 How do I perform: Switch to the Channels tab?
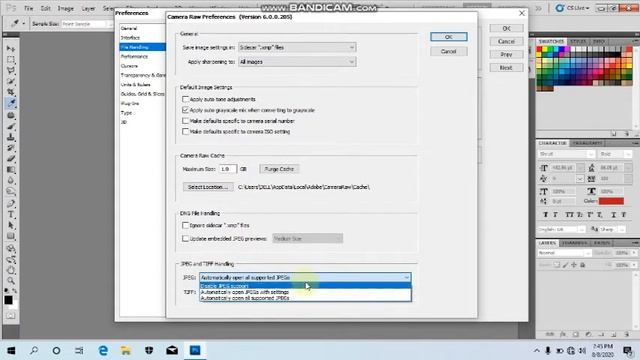point(574,243)
